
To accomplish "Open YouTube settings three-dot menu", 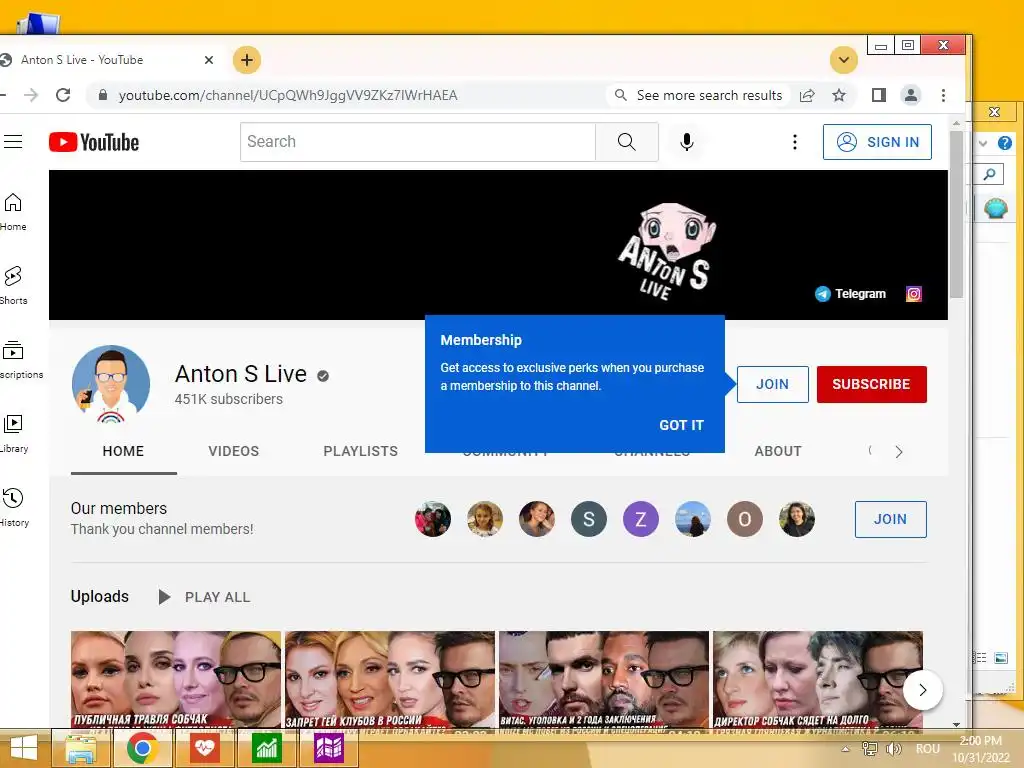I will (795, 142).
